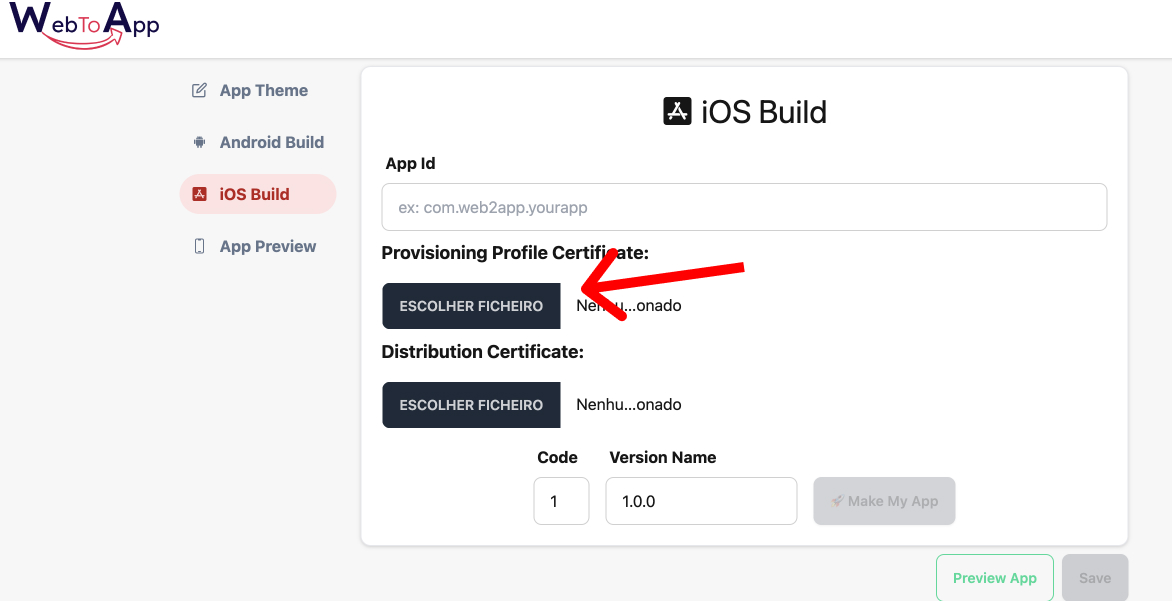This screenshot has width=1172, height=601.
Task: Select the iOS Build sidebar item
Action: [255, 195]
